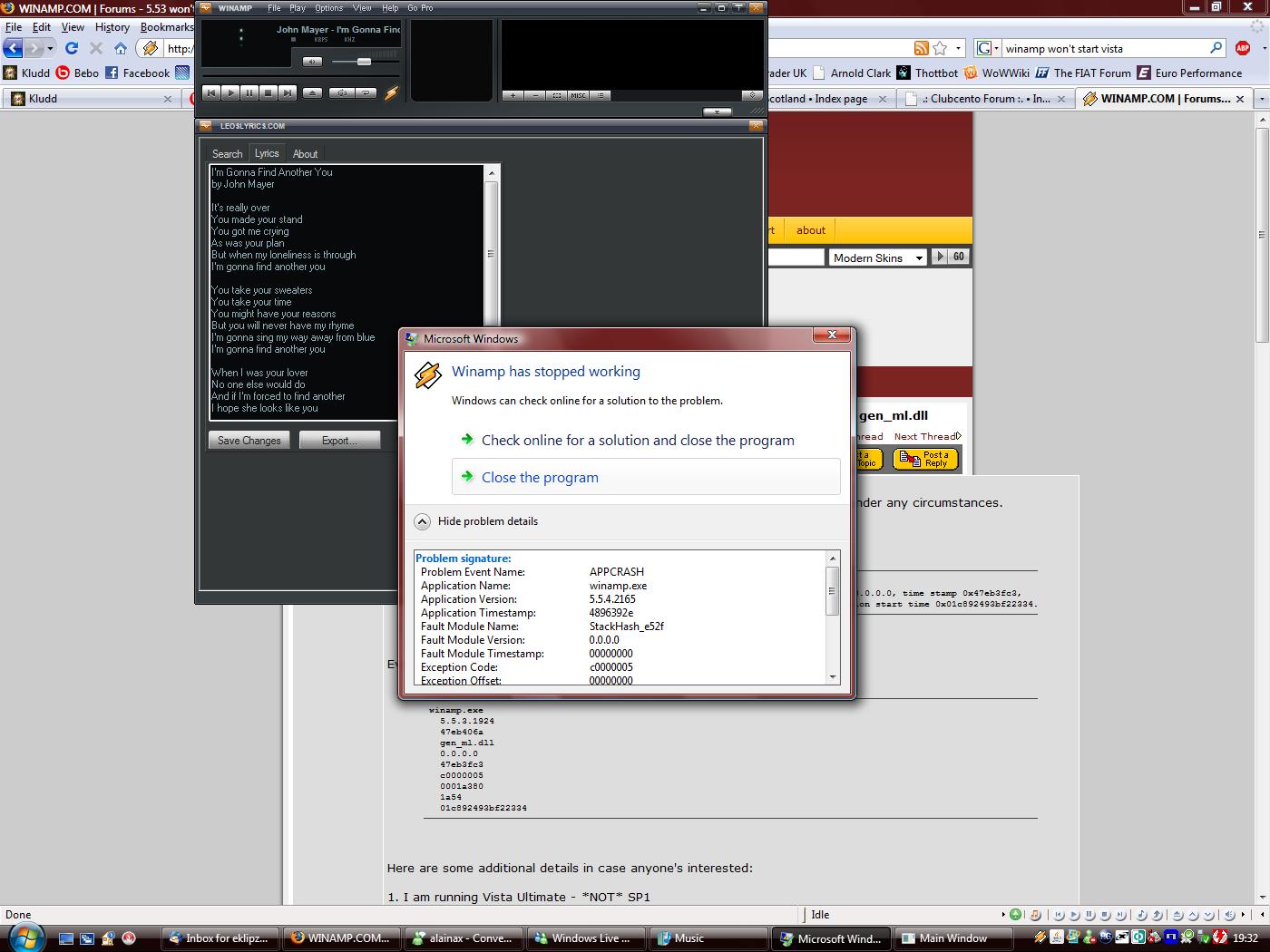1270x952 pixels.
Task: Collapse Hide problem details expander
Action: click(x=476, y=521)
